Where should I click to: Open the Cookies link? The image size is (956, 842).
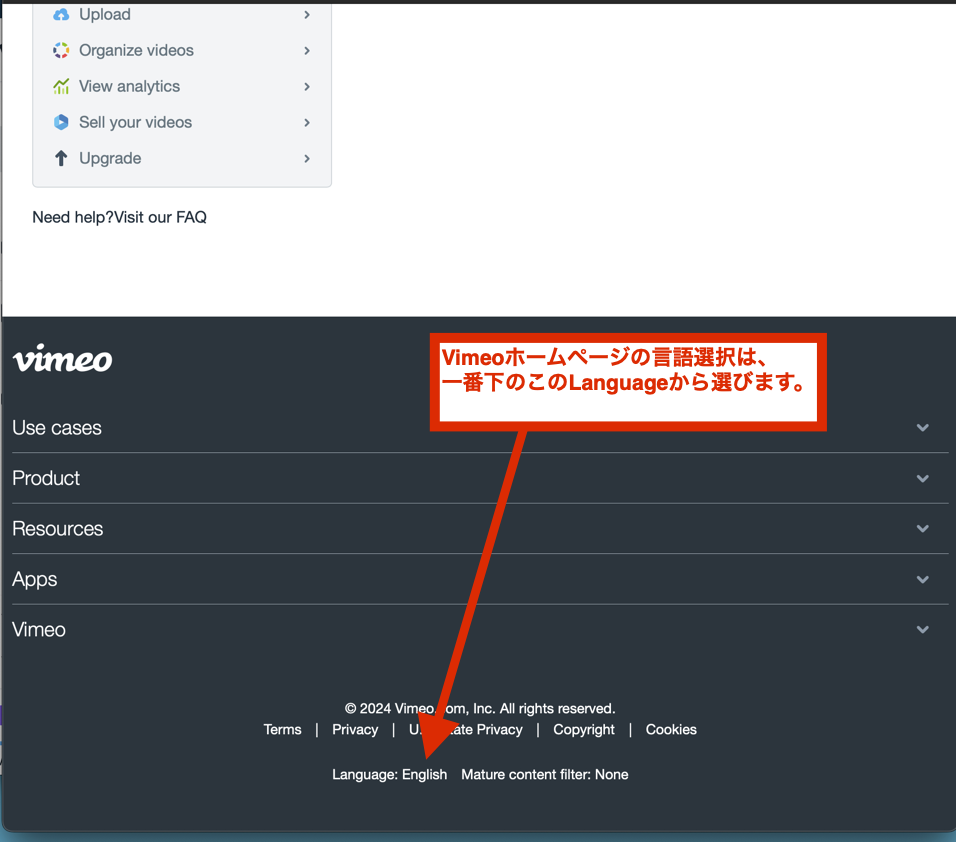670,730
